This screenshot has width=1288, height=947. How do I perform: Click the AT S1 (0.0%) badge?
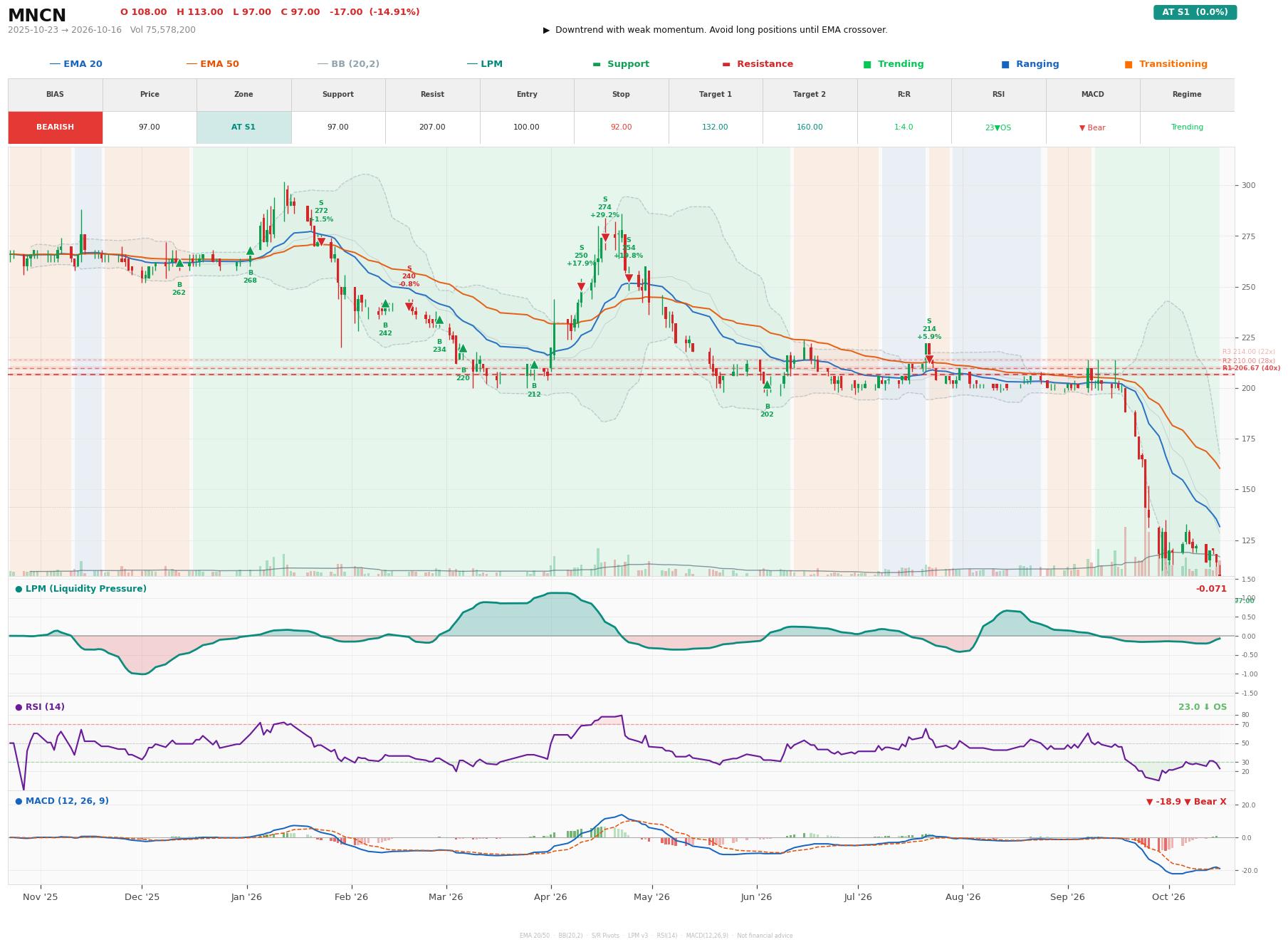tap(1195, 12)
